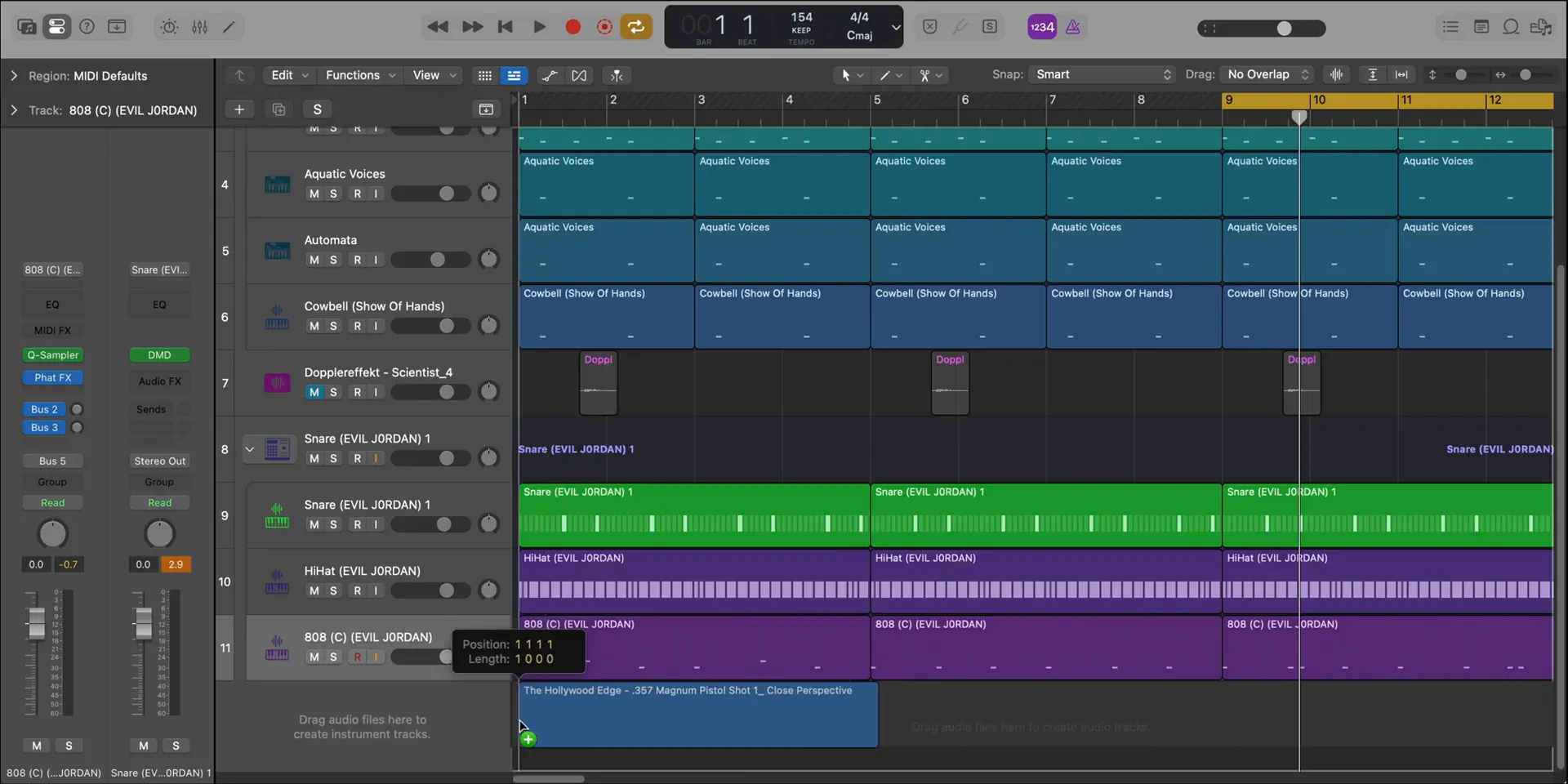Go to beginning of project
The width and height of the screenshot is (1568, 784).
point(506,27)
